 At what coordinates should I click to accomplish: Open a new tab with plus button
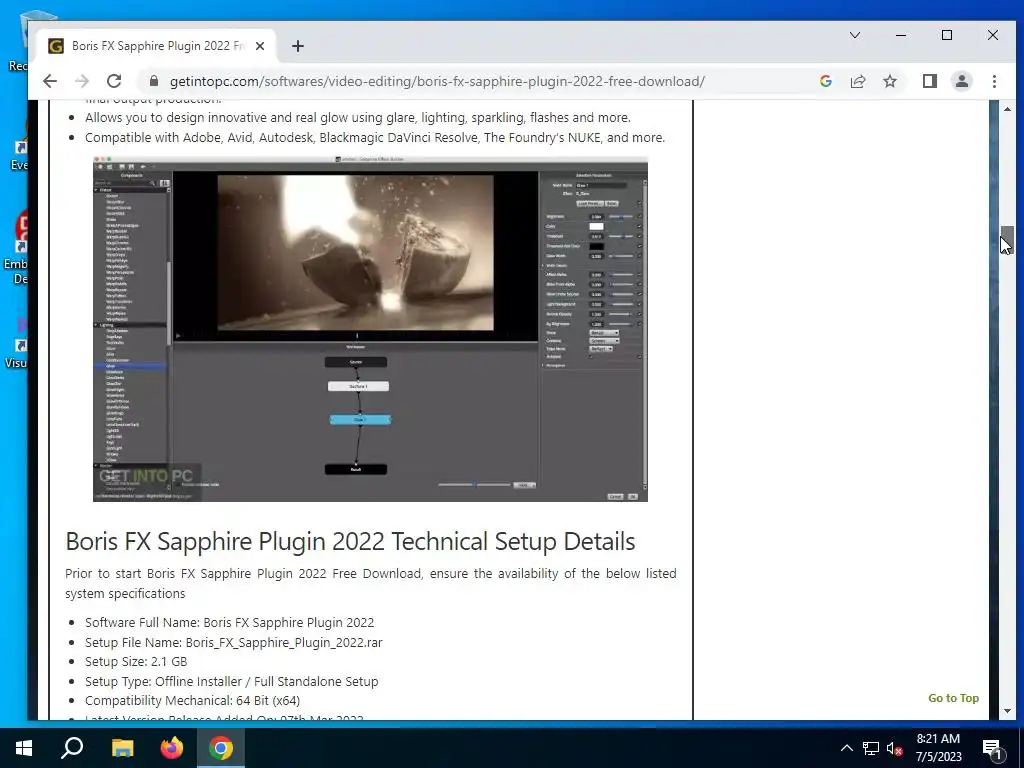(x=298, y=46)
